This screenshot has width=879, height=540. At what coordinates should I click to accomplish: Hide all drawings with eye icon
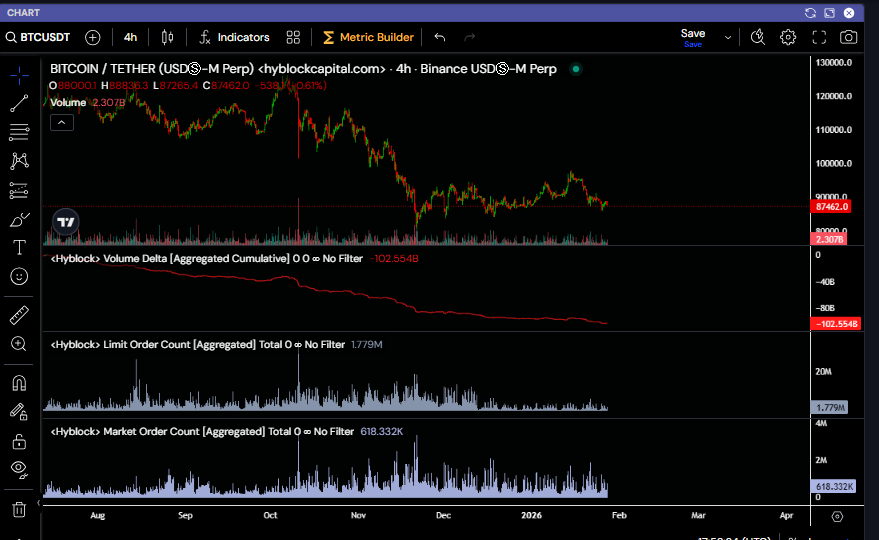19,469
